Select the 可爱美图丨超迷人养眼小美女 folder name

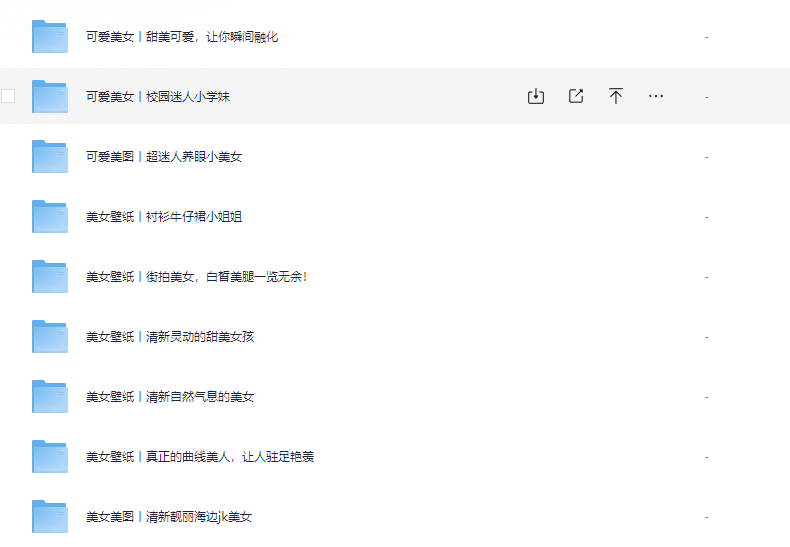(x=164, y=157)
